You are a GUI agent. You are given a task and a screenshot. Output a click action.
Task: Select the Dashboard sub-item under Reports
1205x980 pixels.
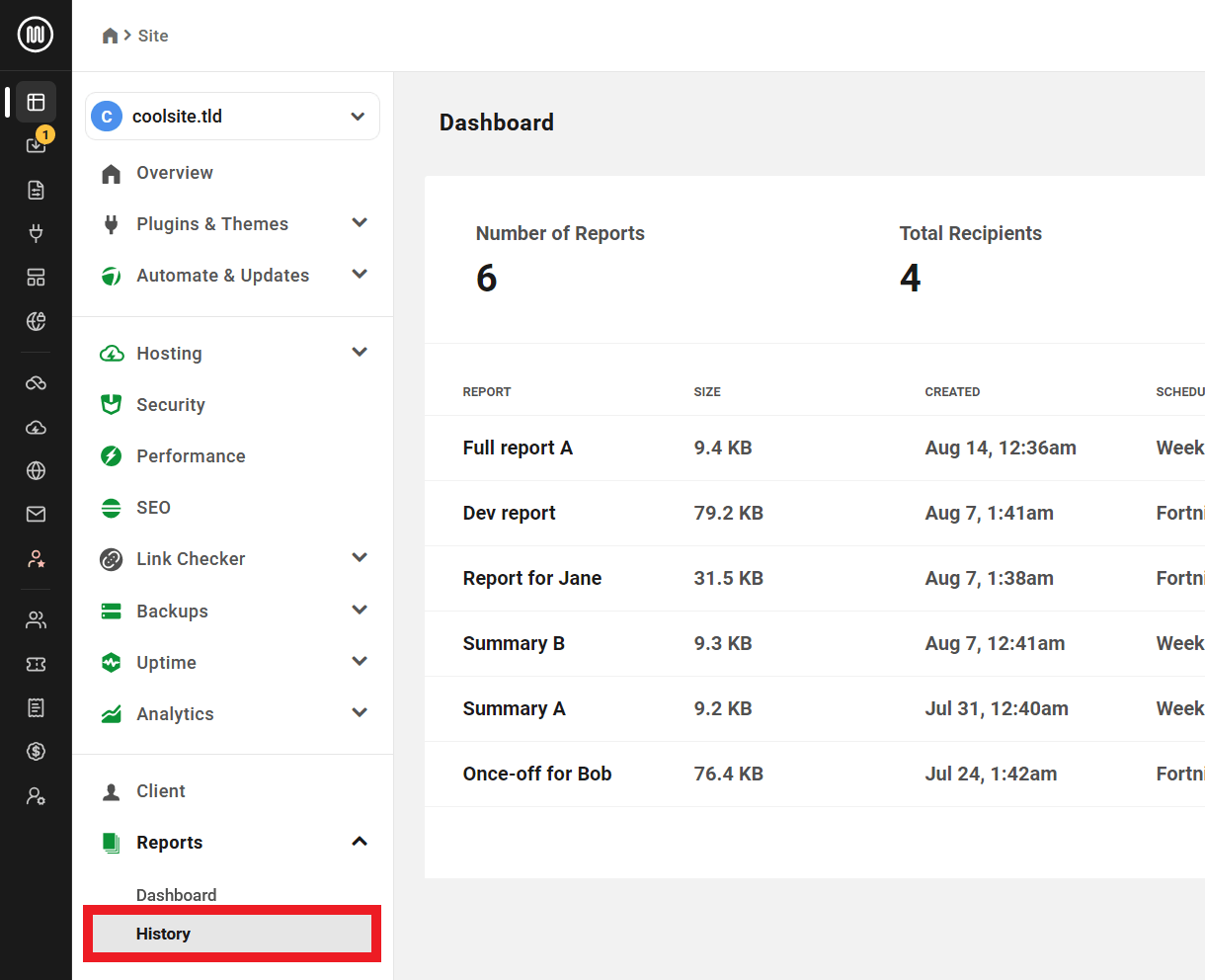point(176,895)
